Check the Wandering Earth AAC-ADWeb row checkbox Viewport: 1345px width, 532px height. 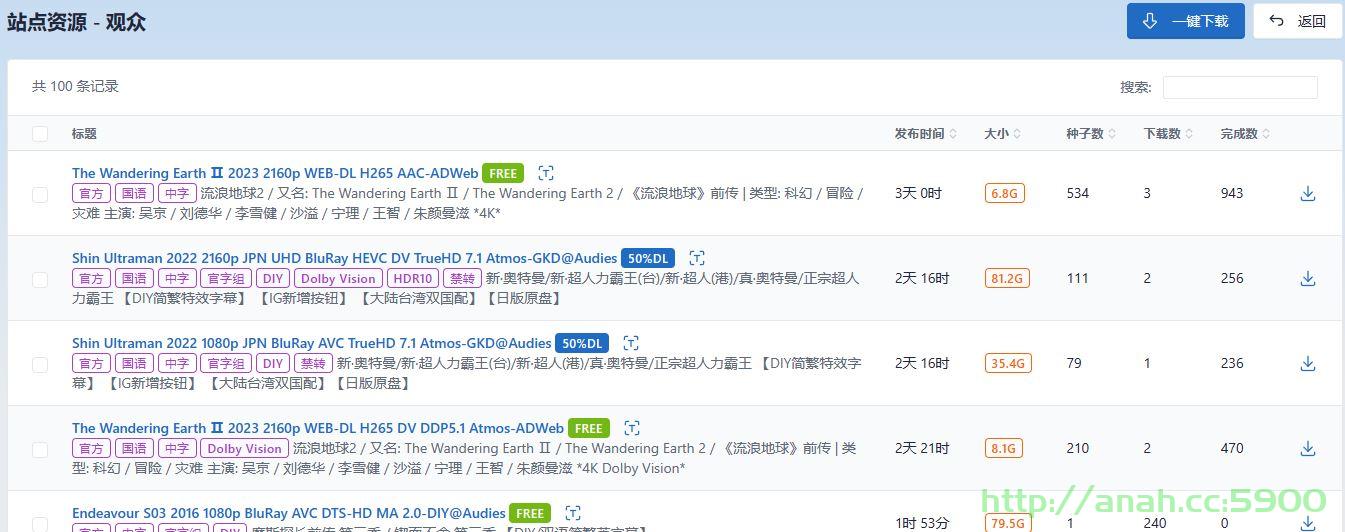click(x=40, y=194)
